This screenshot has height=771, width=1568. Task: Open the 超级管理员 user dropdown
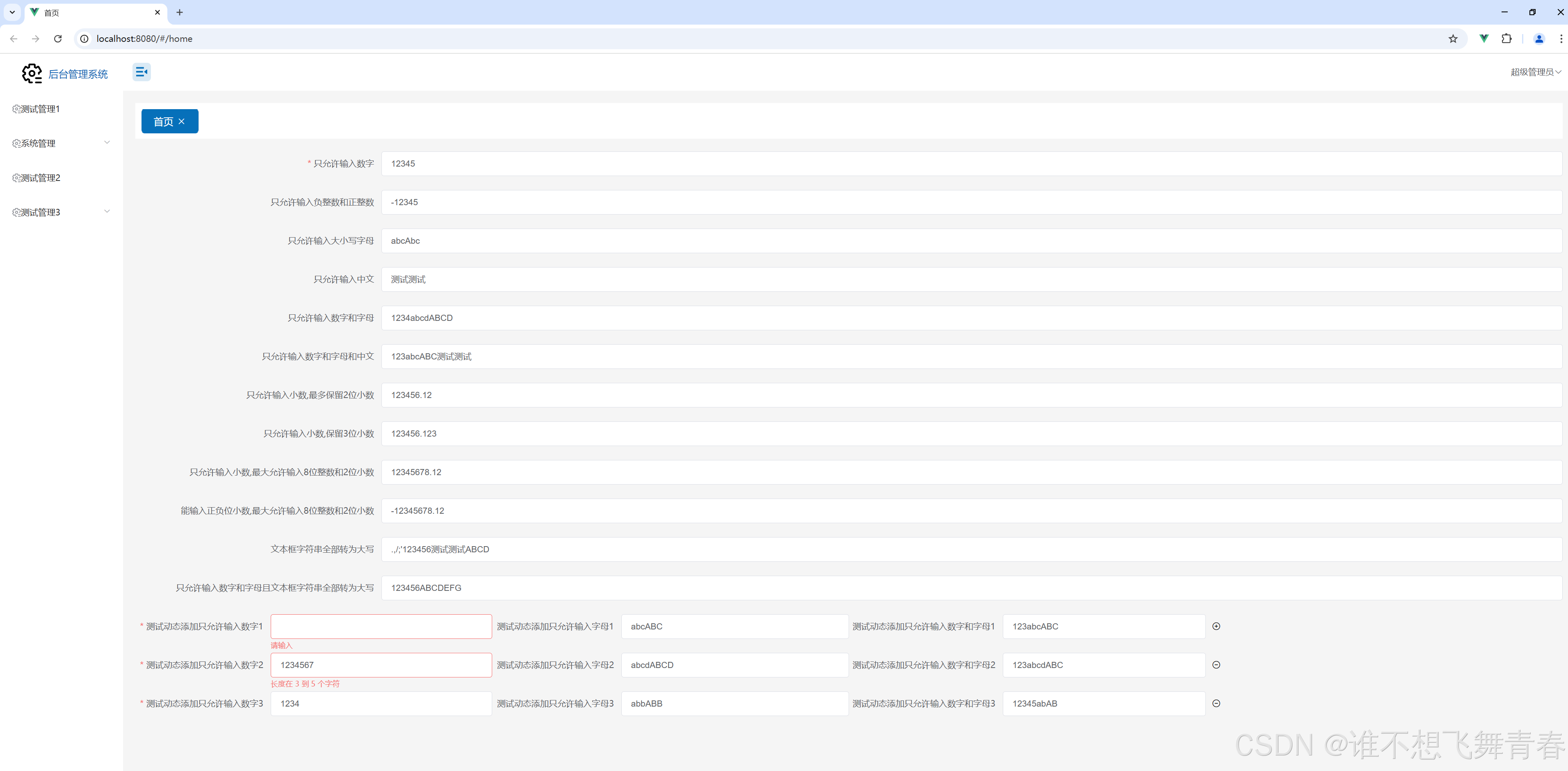point(1535,72)
